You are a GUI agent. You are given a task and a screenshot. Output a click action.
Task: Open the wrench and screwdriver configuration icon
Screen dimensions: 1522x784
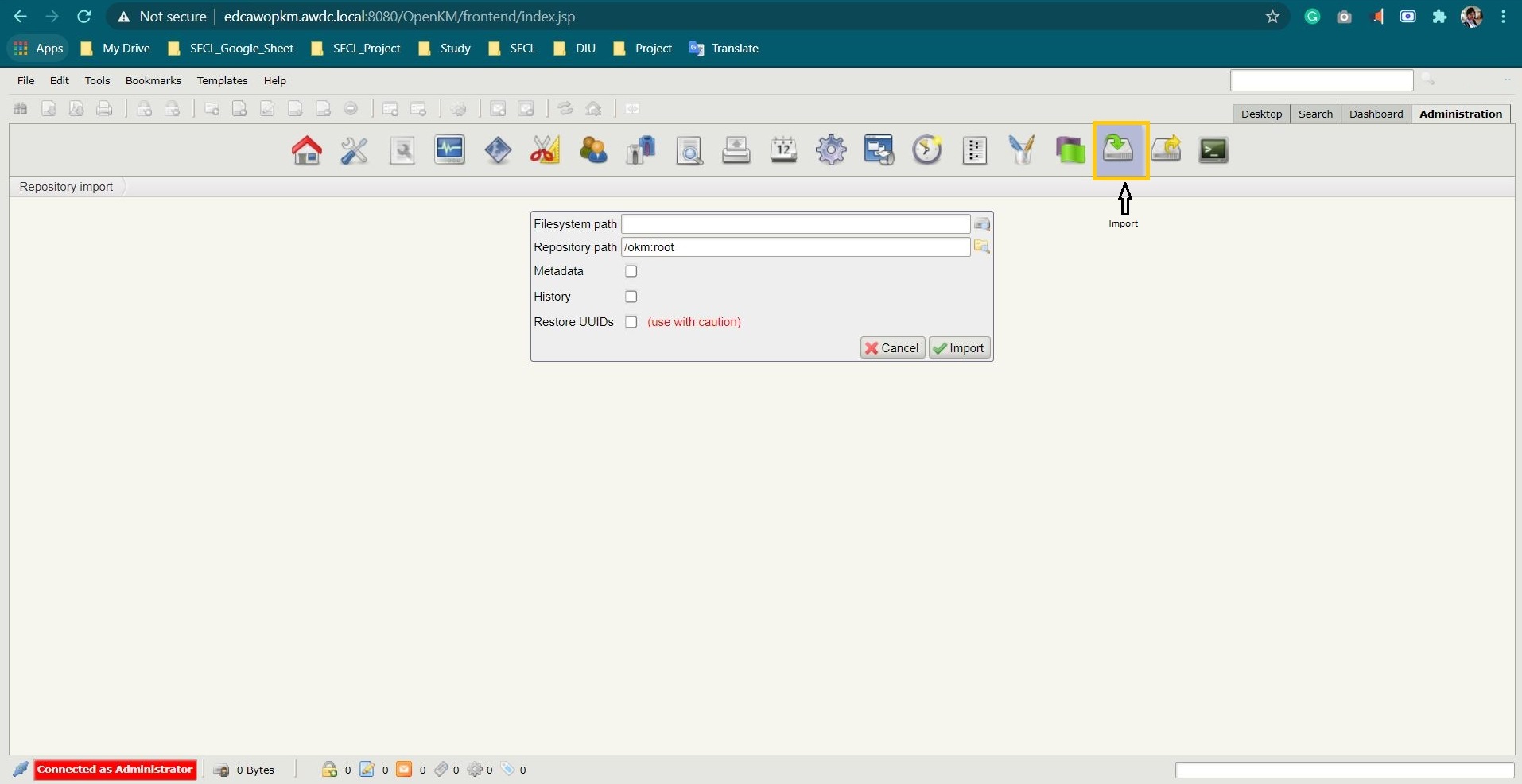(355, 150)
